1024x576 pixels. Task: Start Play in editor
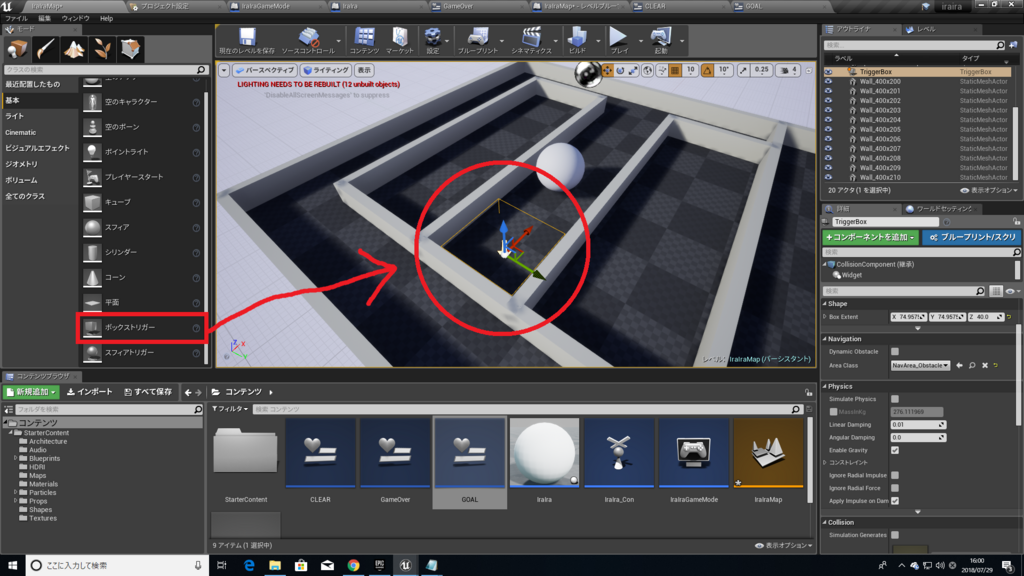pyautogui.click(x=618, y=40)
